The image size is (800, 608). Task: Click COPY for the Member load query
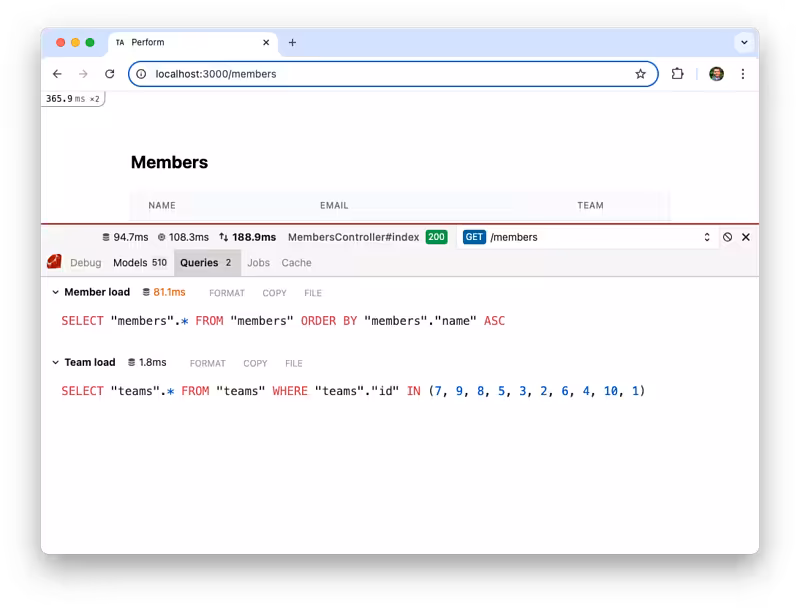pyautogui.click(x=274, y=293)
